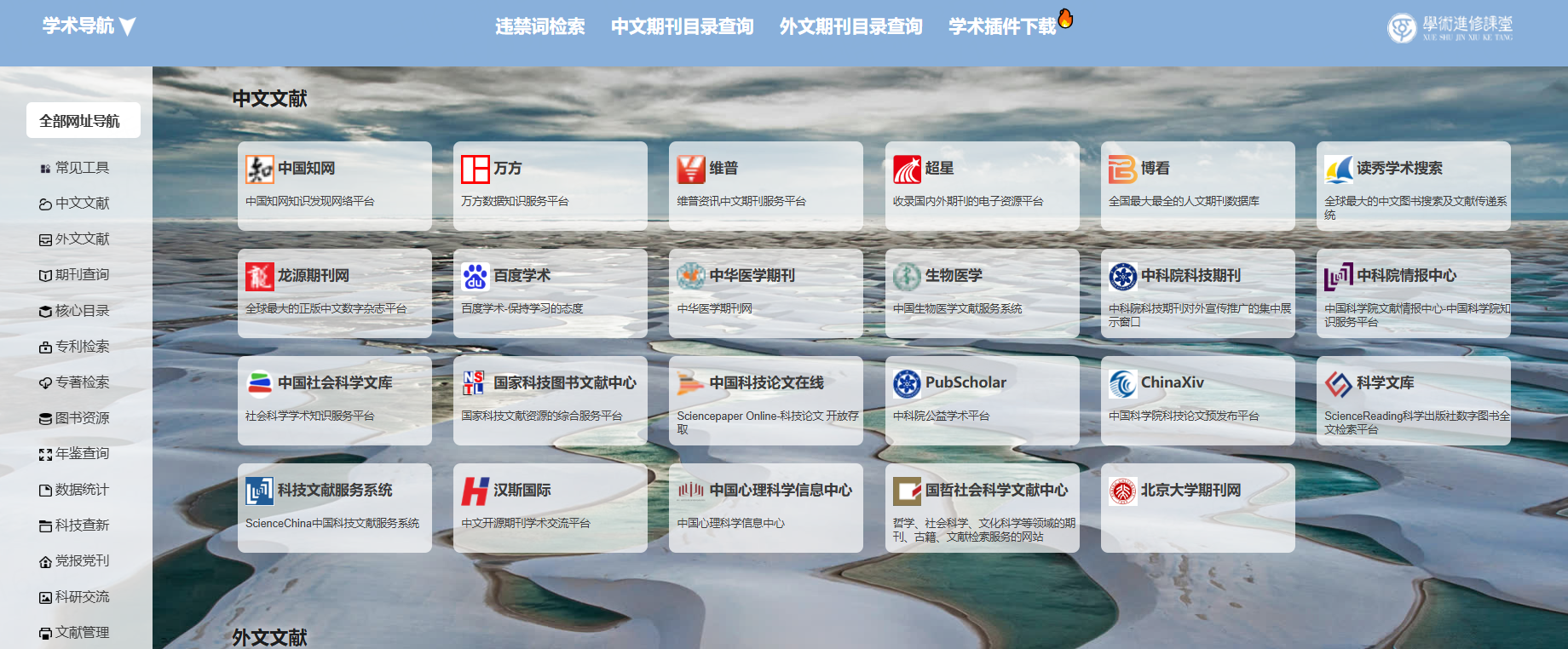Click the 中国知网 card title
Viewport: 1568px width, 649px height.
tap(307, 169)
